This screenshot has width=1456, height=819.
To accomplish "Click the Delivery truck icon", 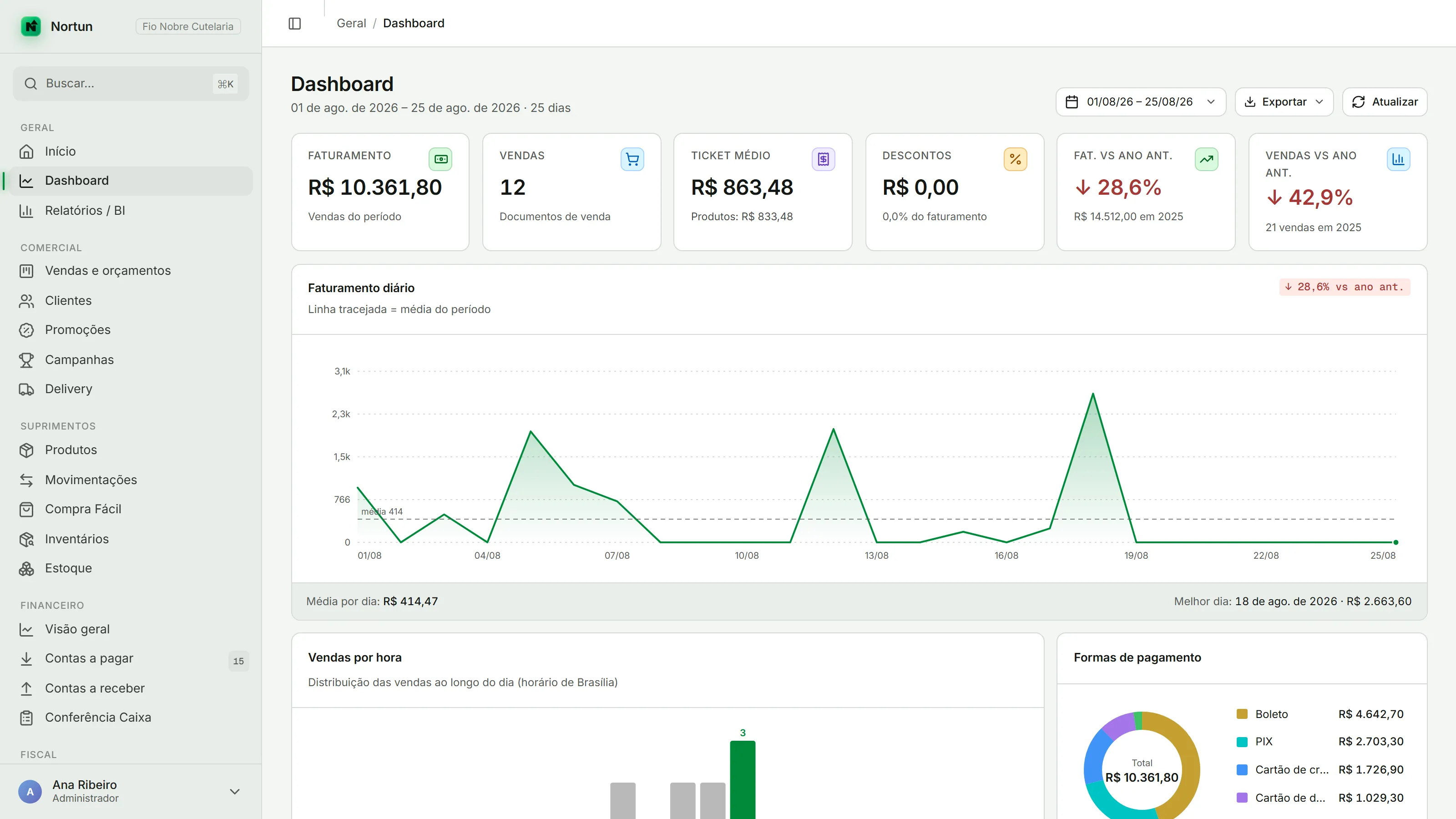I will click(x=26, y=389).
